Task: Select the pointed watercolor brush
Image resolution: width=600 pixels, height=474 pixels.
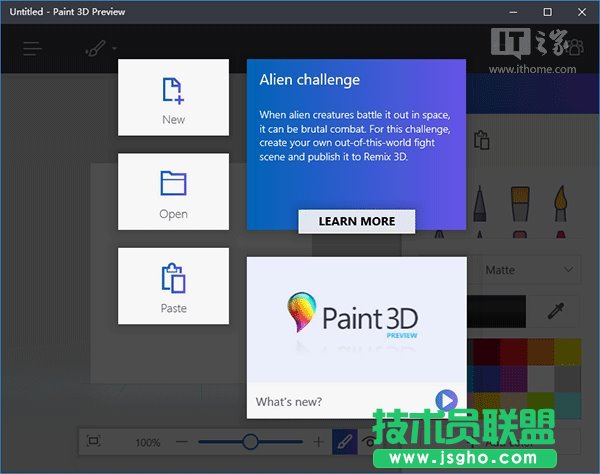Action: tap(561, 204)
